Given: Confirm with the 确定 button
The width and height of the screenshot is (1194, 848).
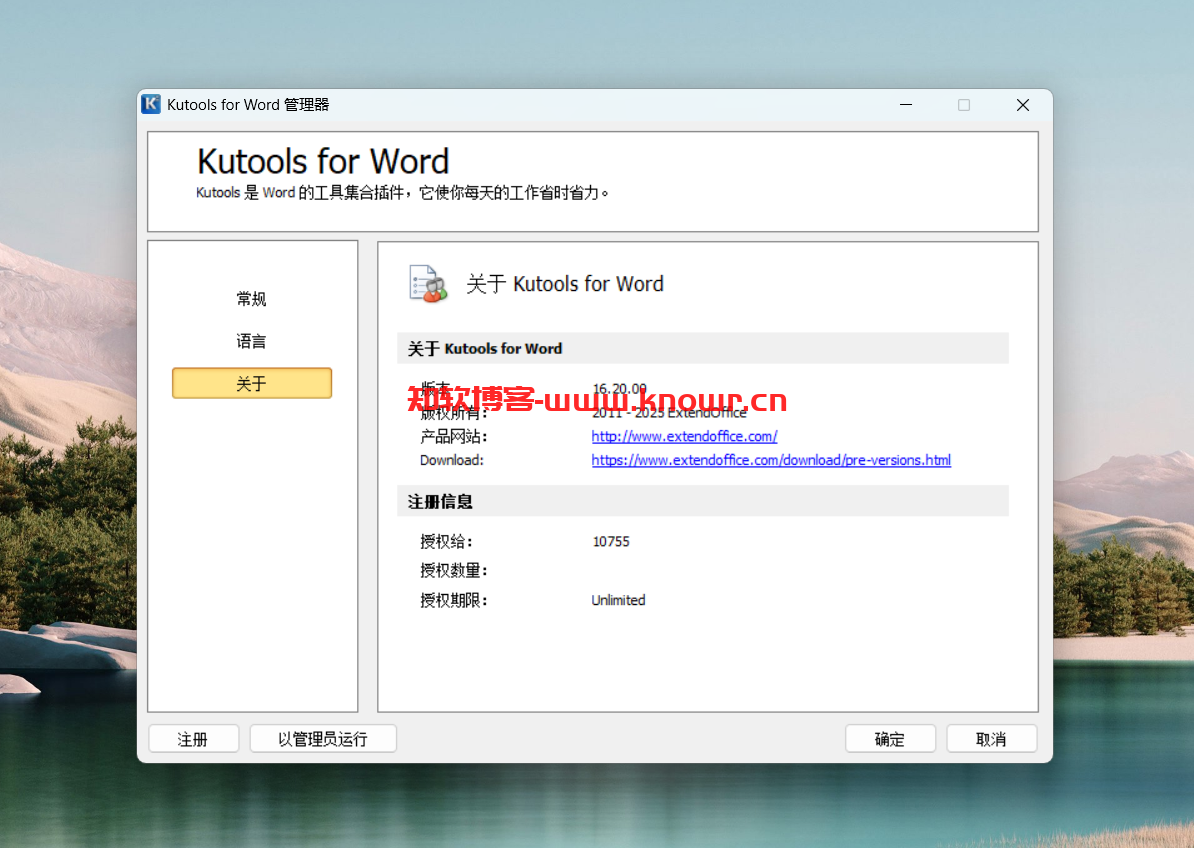Looking at the screenshot, I should (890, 738).
